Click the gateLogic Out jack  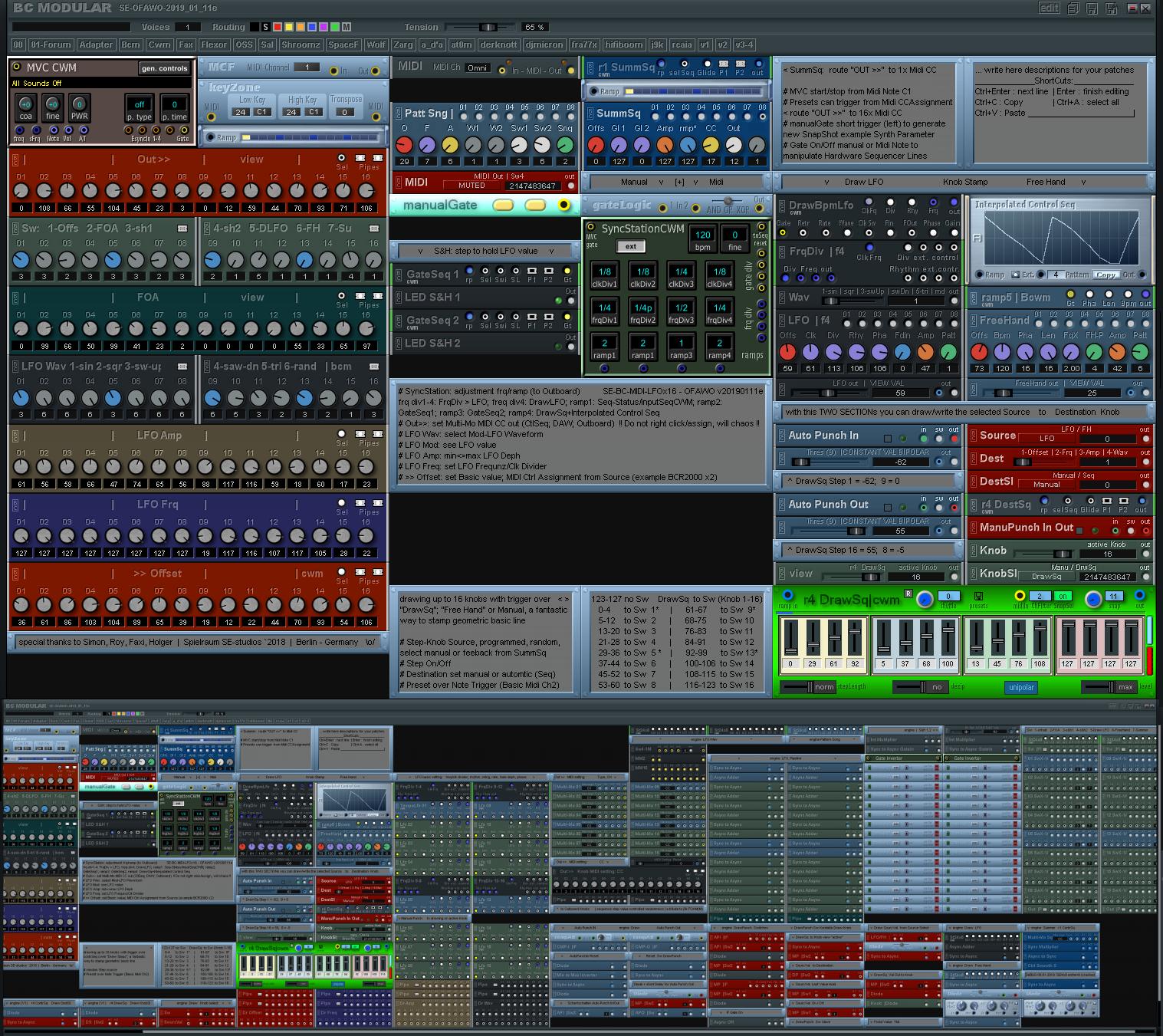pyautogui.click(x=761, y=209)
